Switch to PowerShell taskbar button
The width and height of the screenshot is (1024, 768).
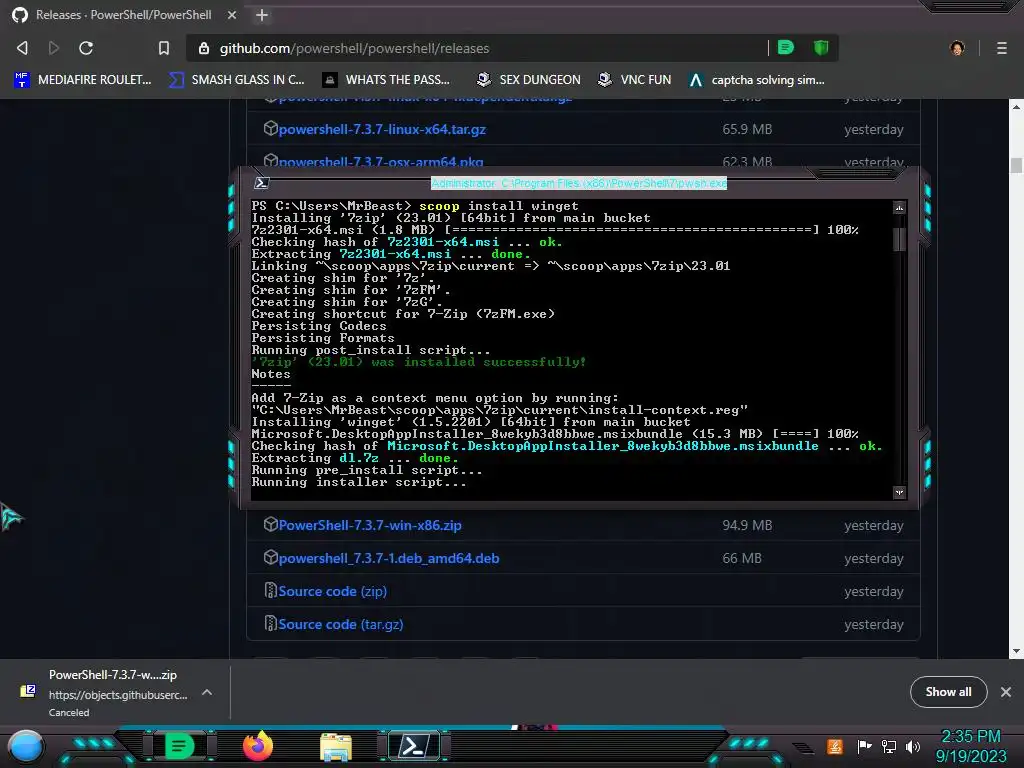(415, 746)
